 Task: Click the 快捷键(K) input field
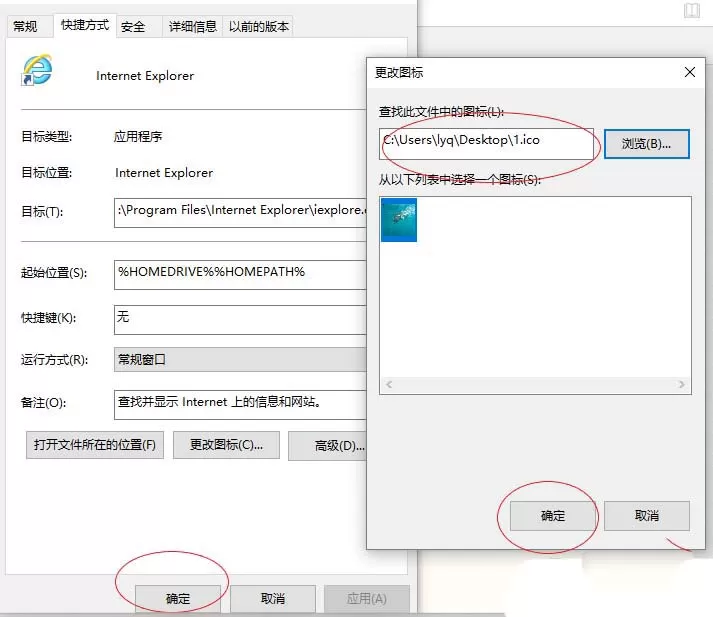click(x=240, y=320)
